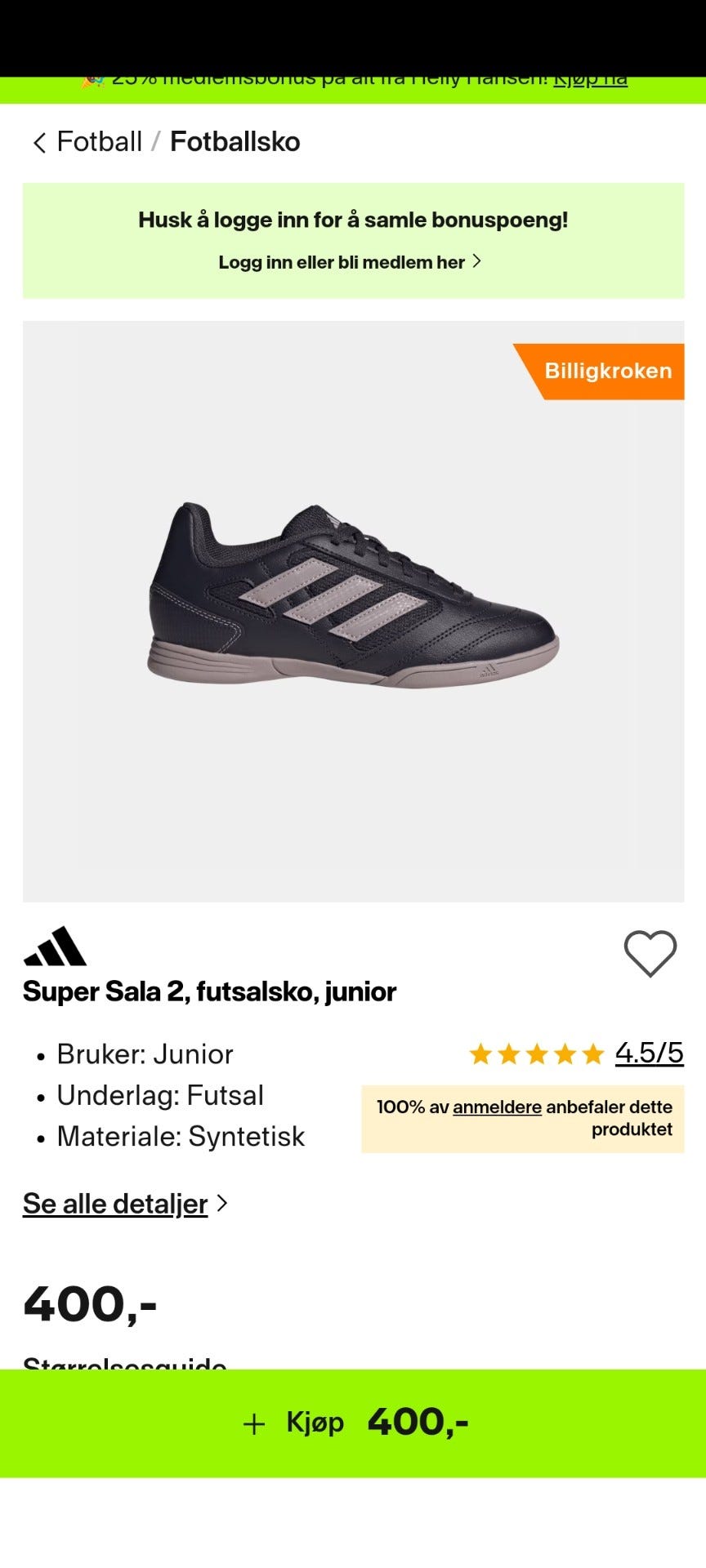Tap the back chevron beside Fotball
This screenshot has height=1568, width=706.
[x=38, y=143]
